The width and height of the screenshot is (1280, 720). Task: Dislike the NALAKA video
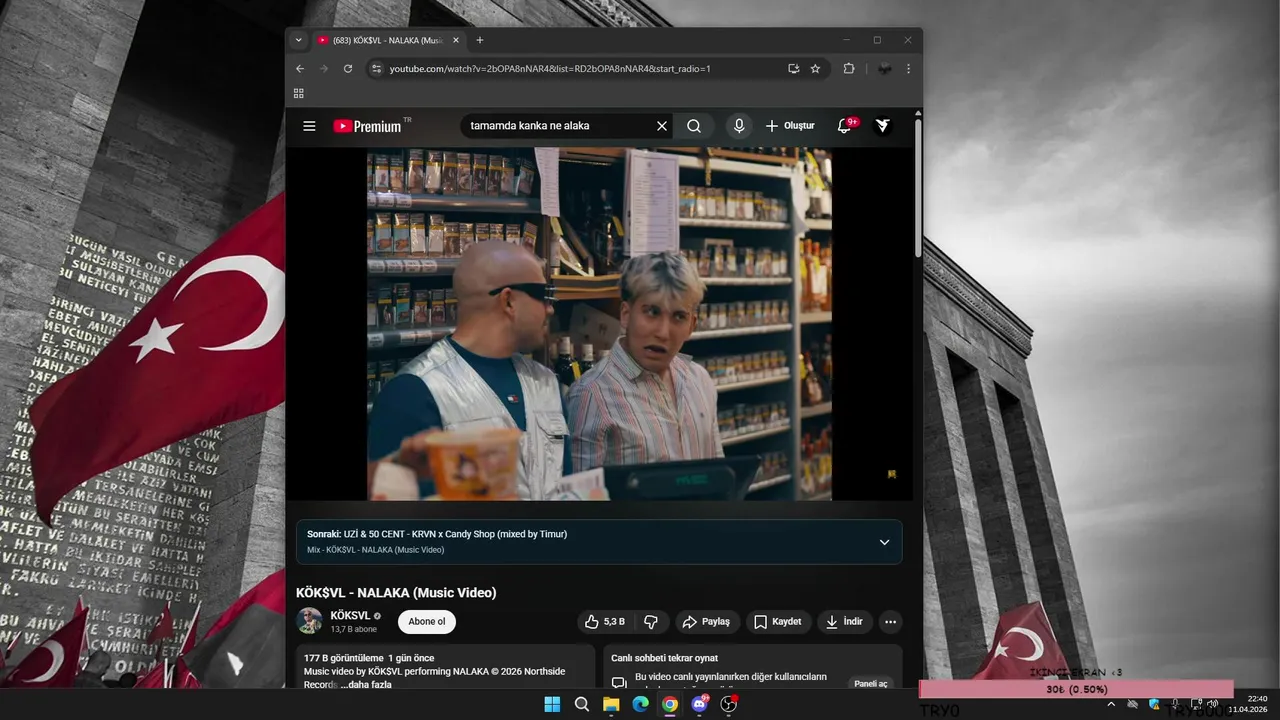click(x=651, y=622)
